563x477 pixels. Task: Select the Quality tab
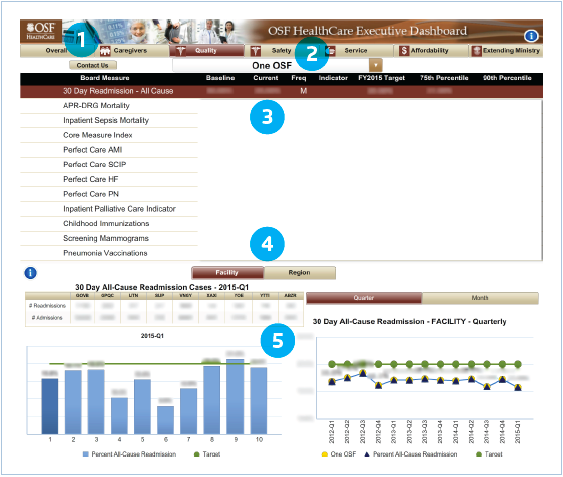click(x=207, y=51)
